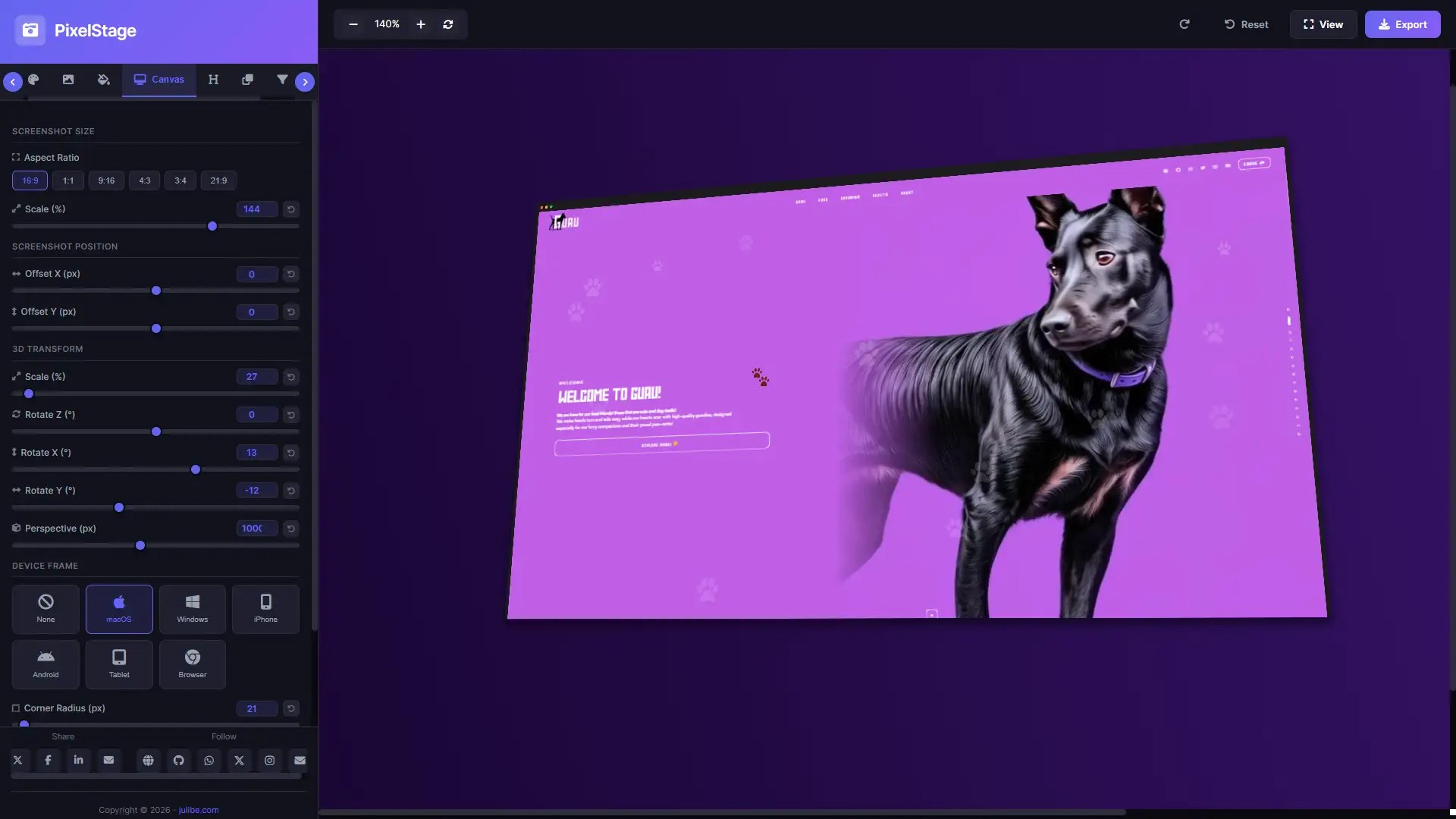Click the Instagram follow icon
The width and height of the screenshot is (1456, 819).
(269, 761)
